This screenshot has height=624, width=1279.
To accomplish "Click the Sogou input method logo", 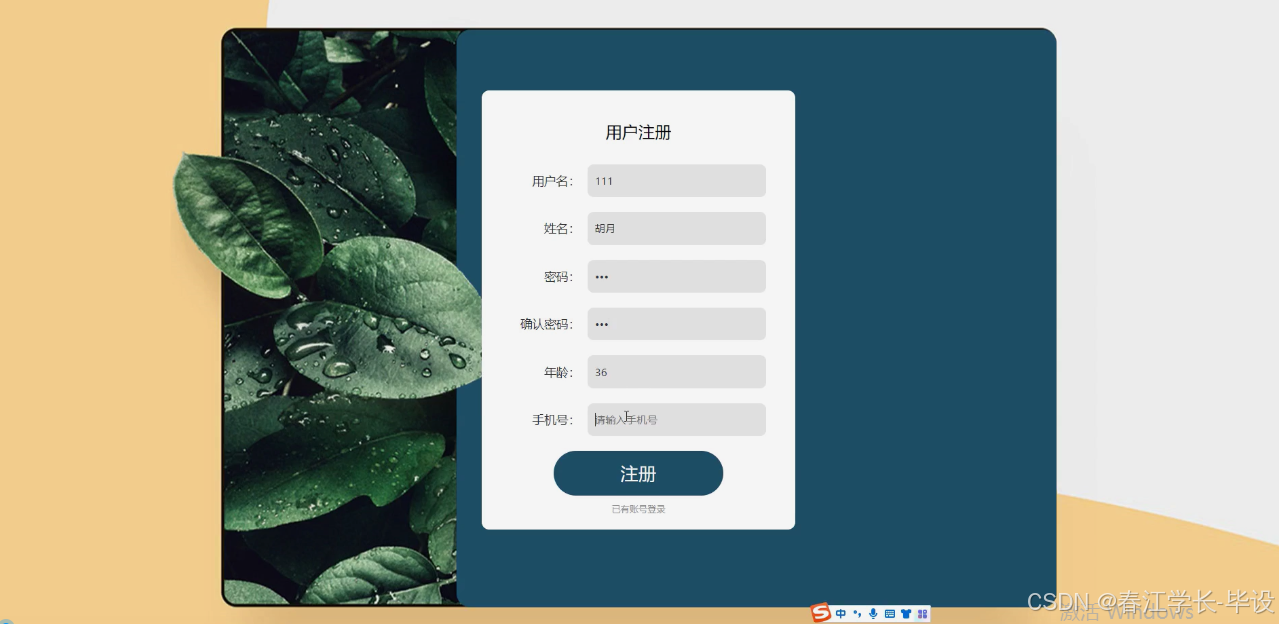I will click(821, 612).
